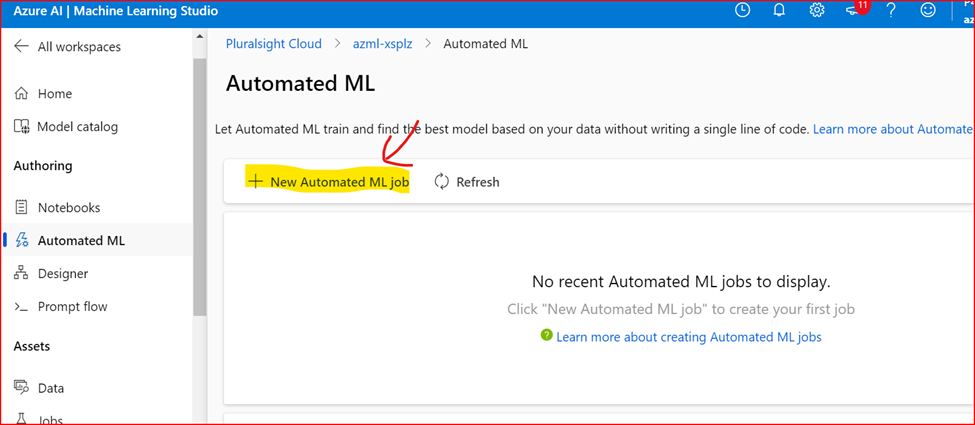Screen dimensions: 975x425
Task: Open azml-xsplz breadcrumb link
Action: pos(384,44)
